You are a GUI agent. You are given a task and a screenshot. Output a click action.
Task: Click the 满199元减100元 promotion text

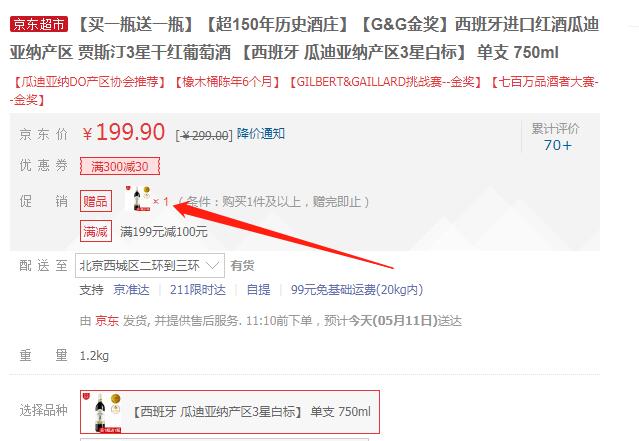click(164, 232)
